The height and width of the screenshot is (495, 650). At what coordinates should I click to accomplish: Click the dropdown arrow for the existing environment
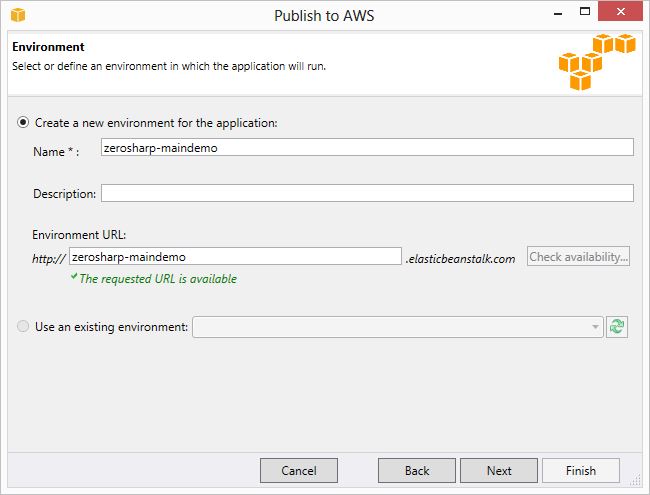(595, 327)
